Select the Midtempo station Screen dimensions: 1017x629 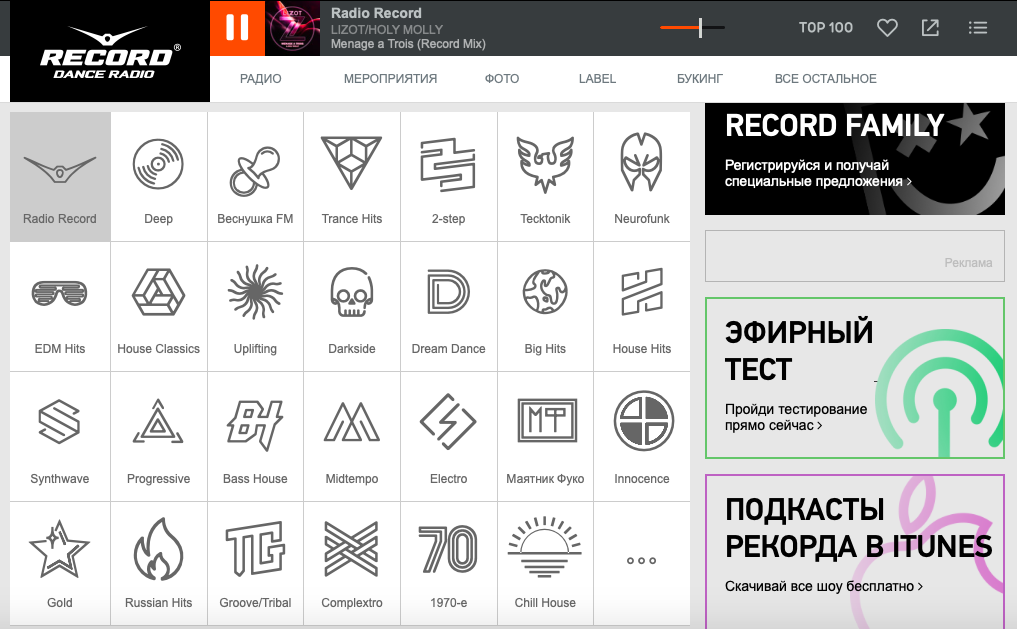[352, 436]
